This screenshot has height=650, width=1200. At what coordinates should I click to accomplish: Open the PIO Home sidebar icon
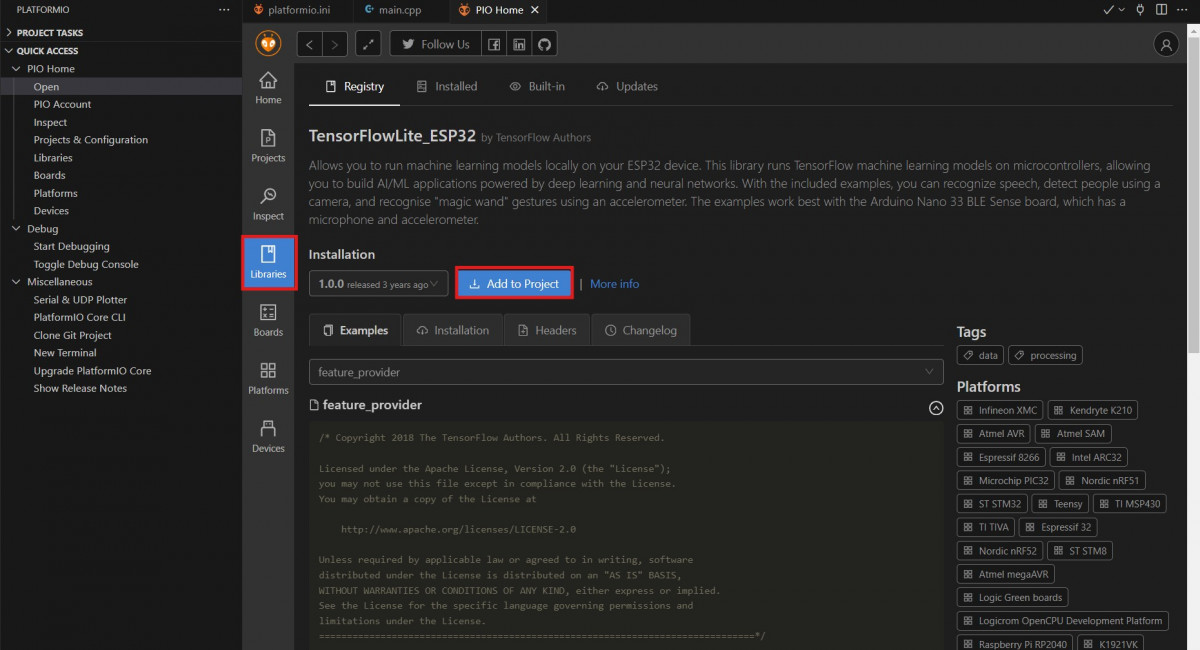click(268, 87)
